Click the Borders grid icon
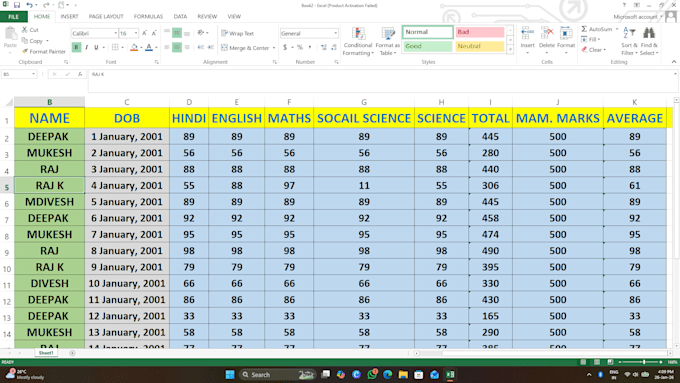 coord(115,47)
